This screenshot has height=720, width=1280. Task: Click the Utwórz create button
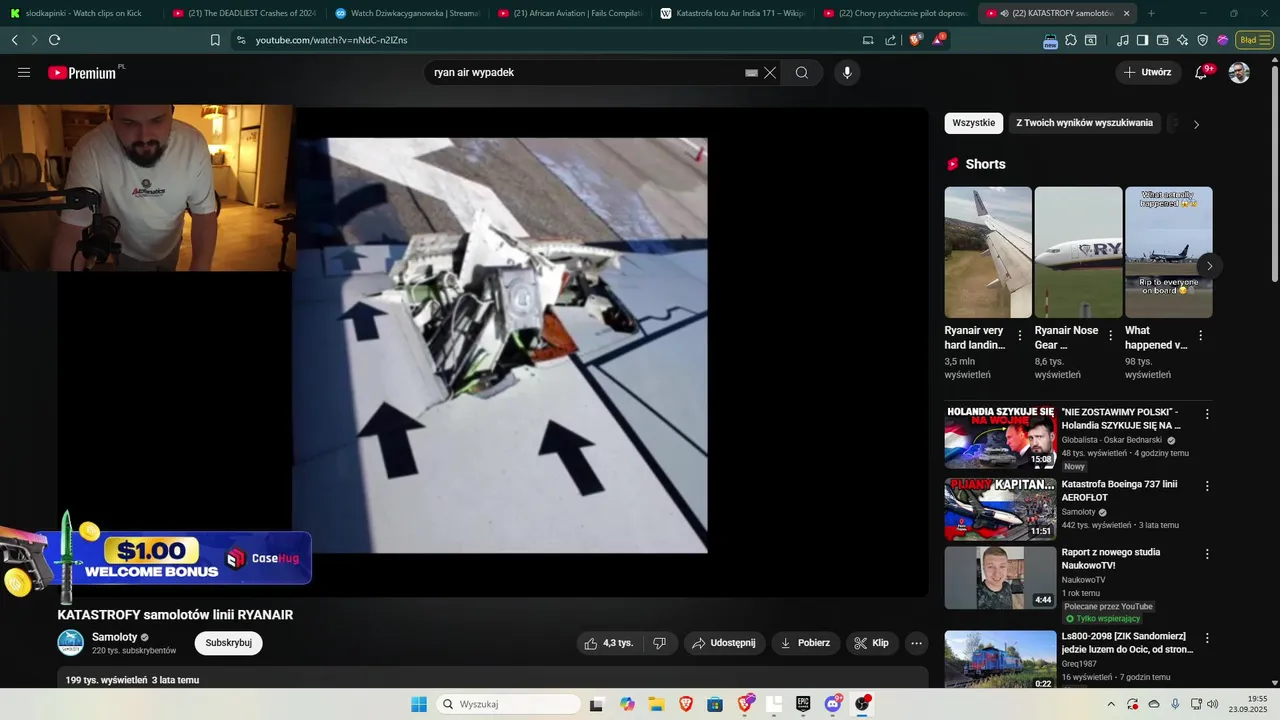click(x=1148, y=72)
